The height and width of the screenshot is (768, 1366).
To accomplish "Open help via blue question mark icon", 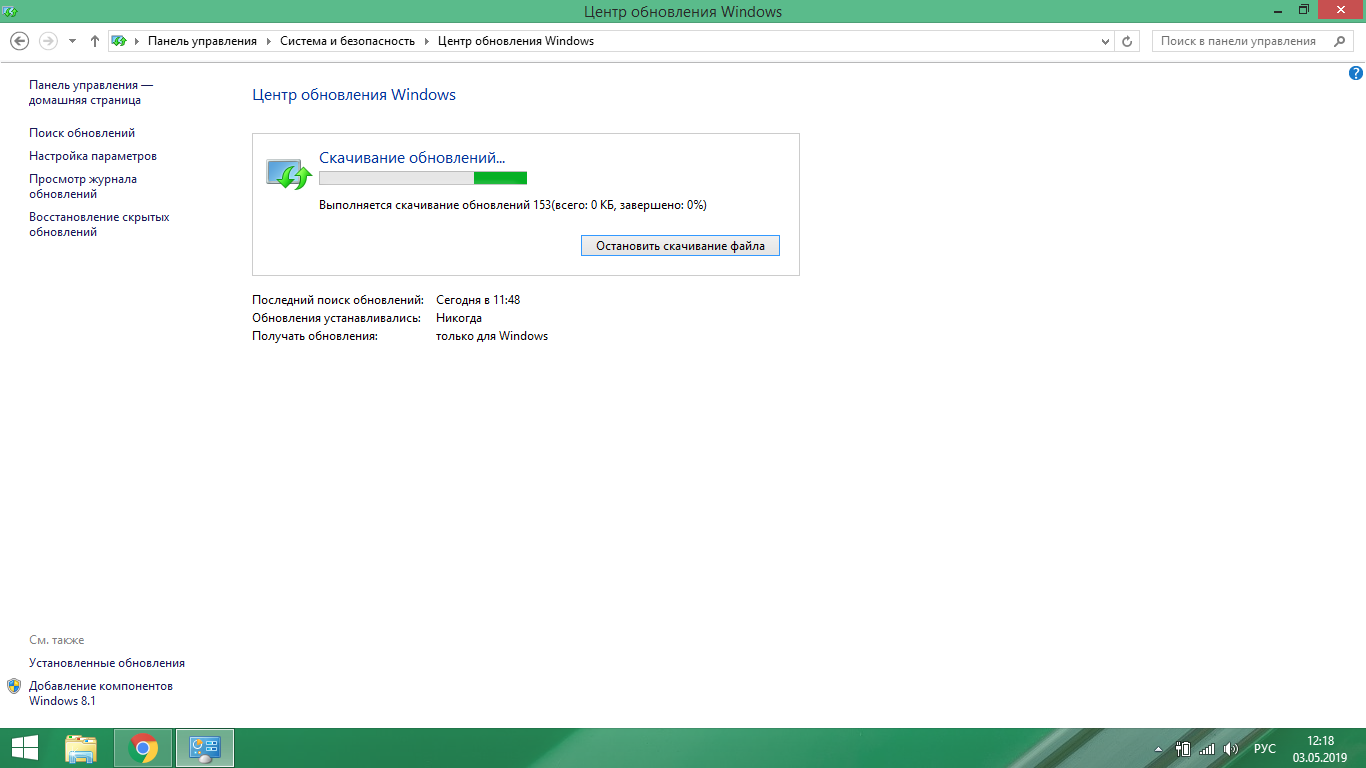I will click(1357, 73).
